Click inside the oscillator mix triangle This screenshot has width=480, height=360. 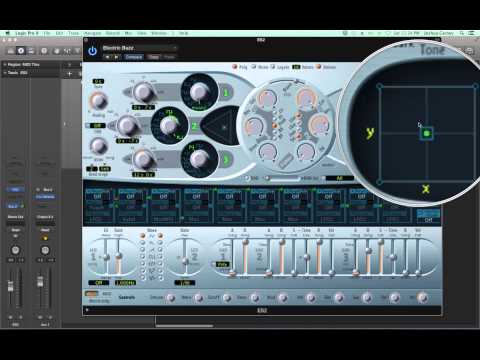pos(224,127)
